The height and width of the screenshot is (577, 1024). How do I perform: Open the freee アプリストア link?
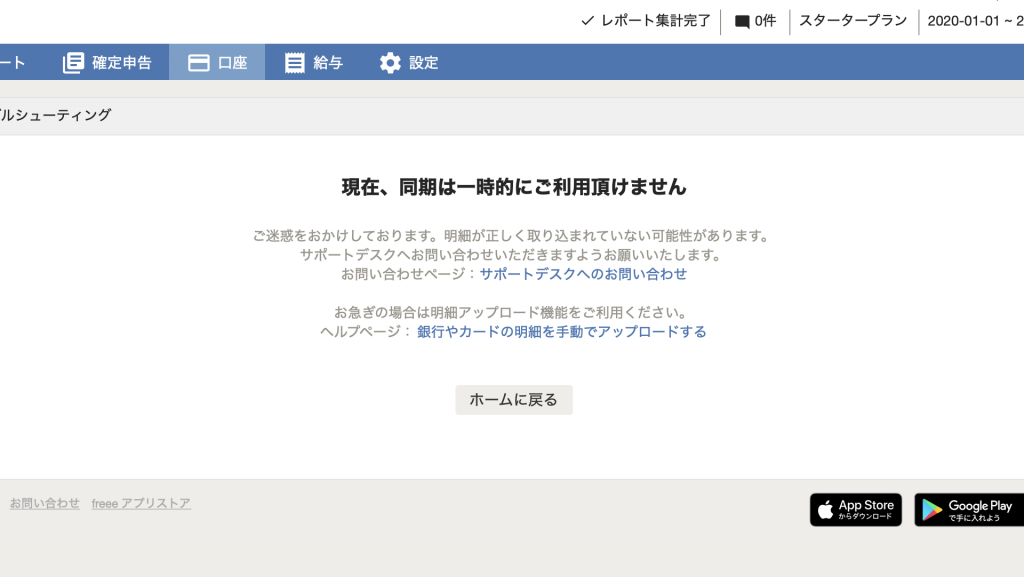[141, 503]
